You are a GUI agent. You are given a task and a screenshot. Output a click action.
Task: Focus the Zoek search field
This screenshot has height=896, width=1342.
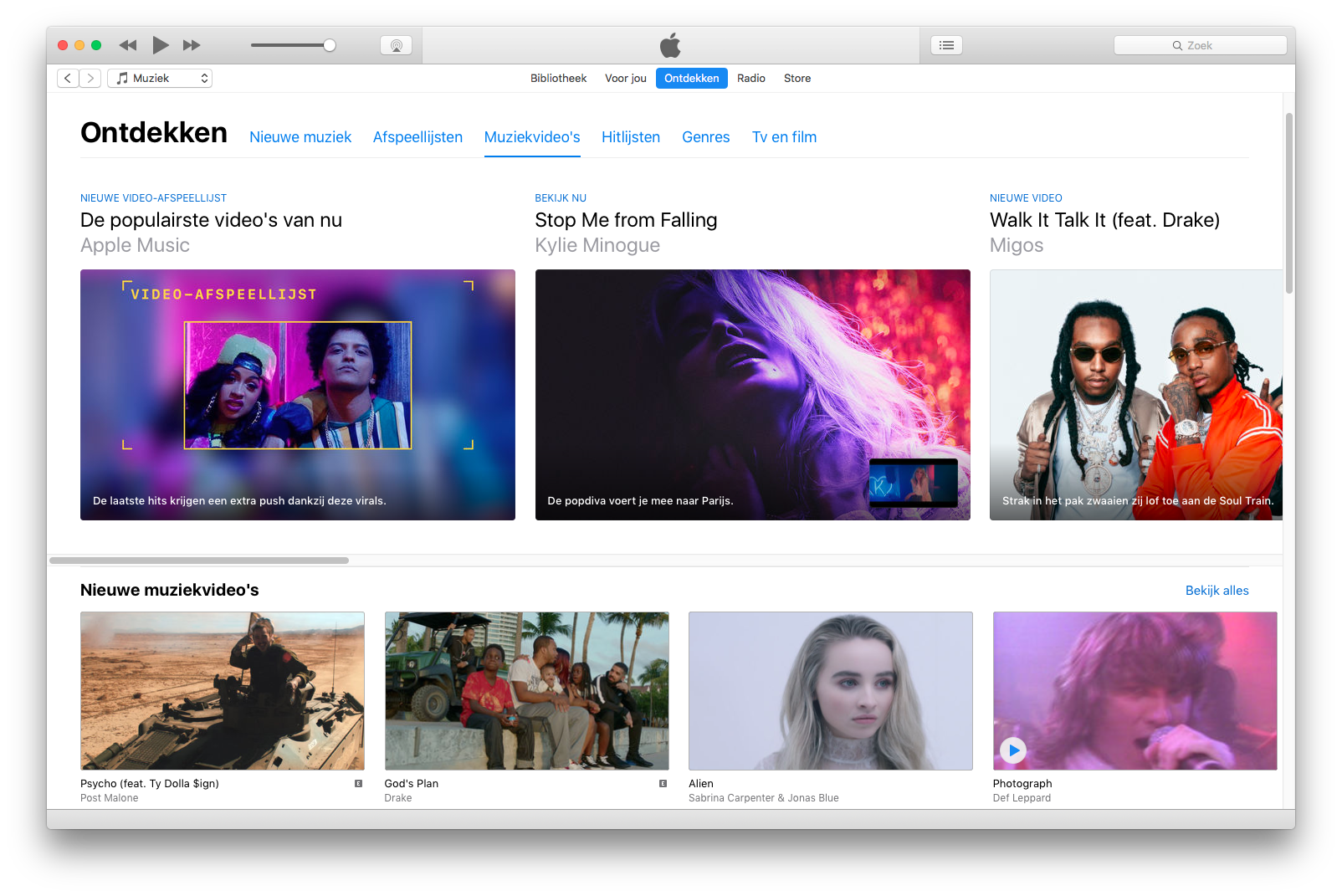tap(1200, 45)
